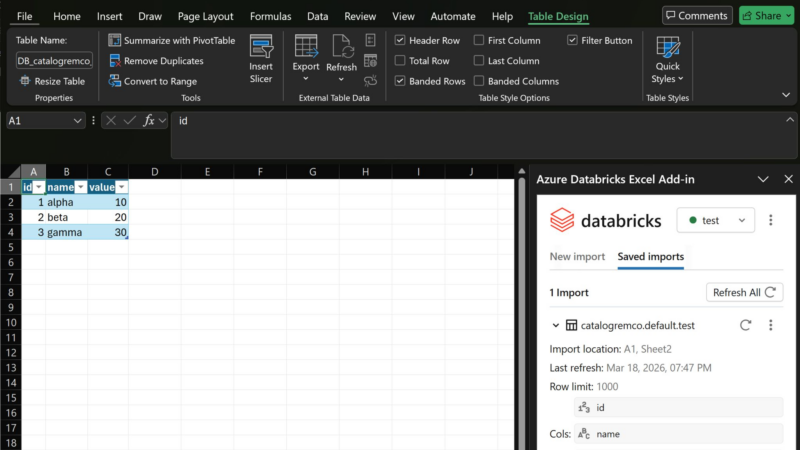The height and width of the screenshot is (450, 800).
Task: Click the cancel formula X icon
Action: [x=111, y=120]
